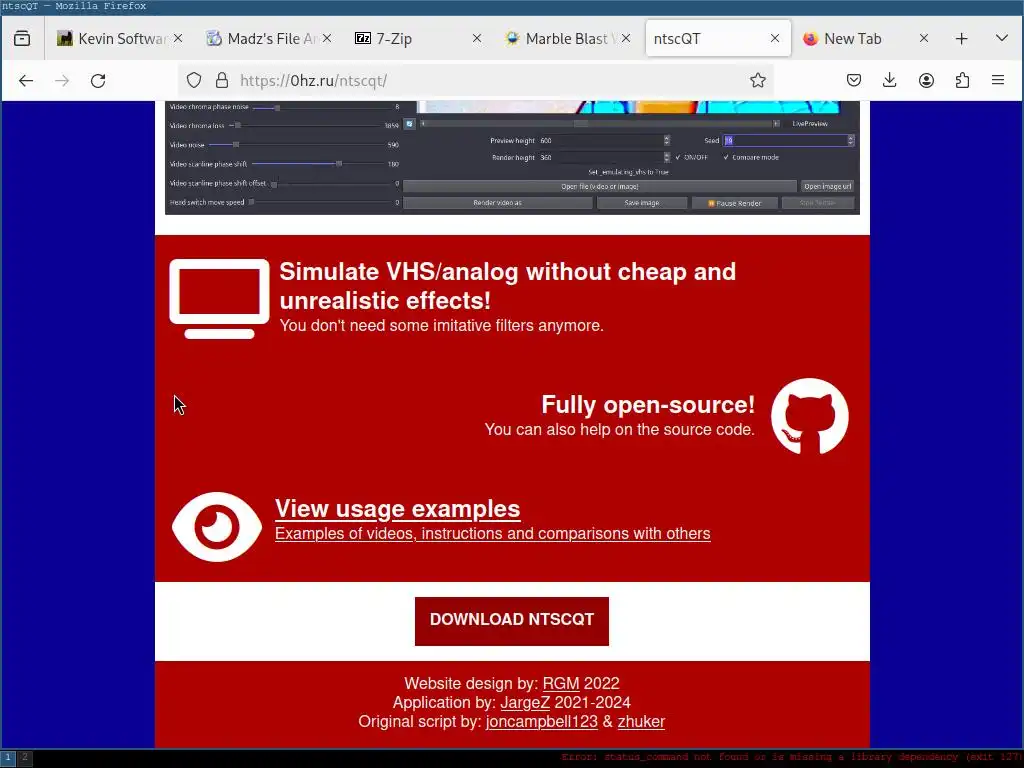Close the Marble Blast tab
This screenshot has height=768, width=1024.
(626, 39)
